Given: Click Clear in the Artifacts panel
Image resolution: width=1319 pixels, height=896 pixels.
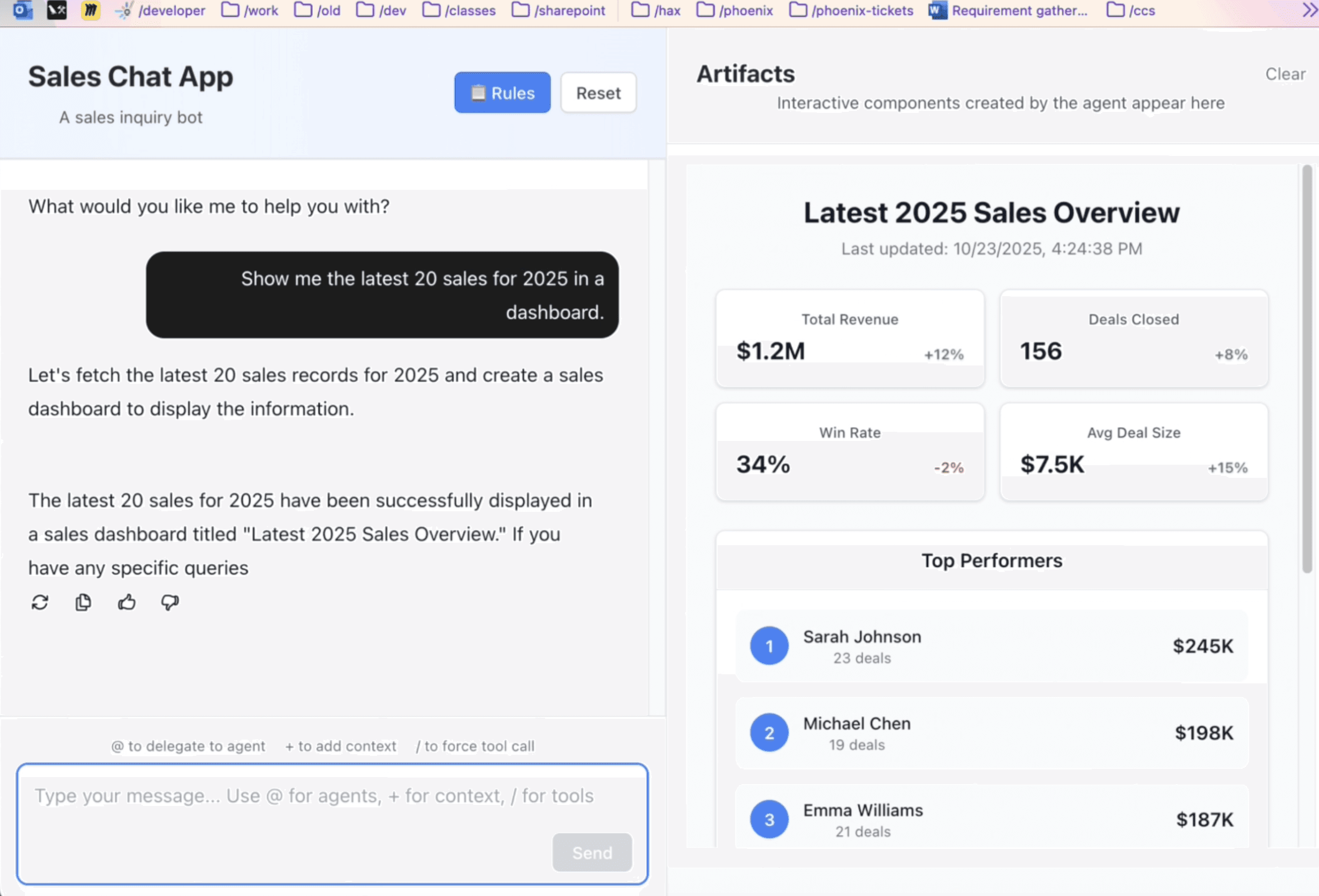Looking at the screenshot, I should tap(1285, 74).
